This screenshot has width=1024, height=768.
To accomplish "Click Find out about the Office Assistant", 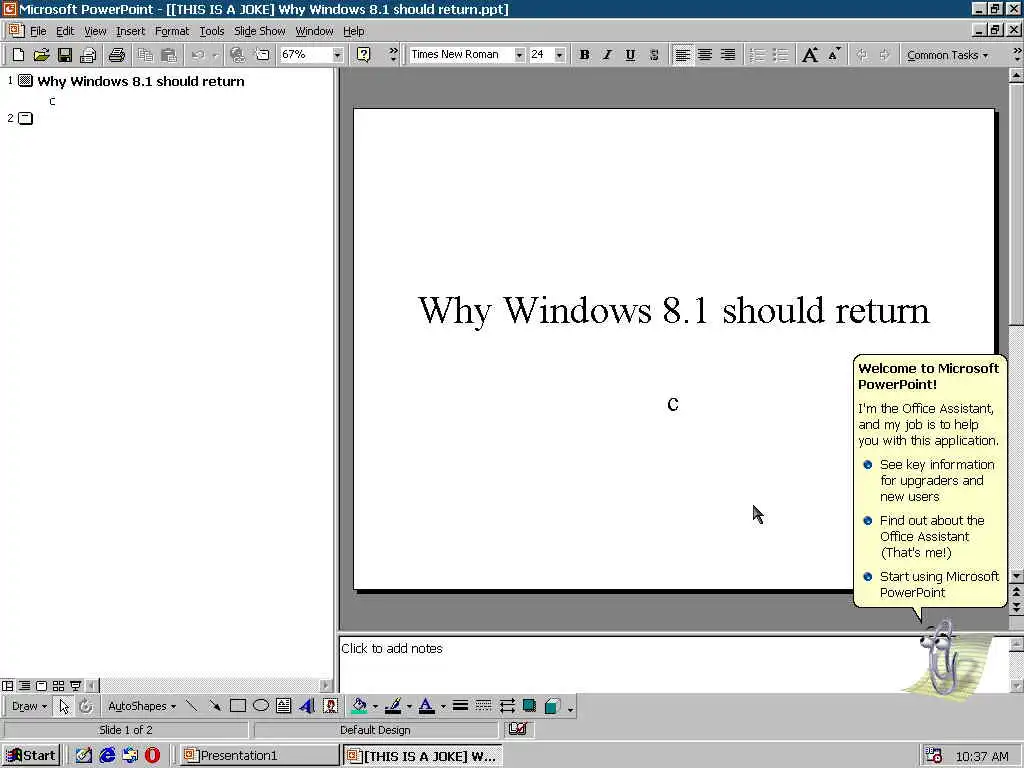I will pyautogui.click(x=925, y=536).
